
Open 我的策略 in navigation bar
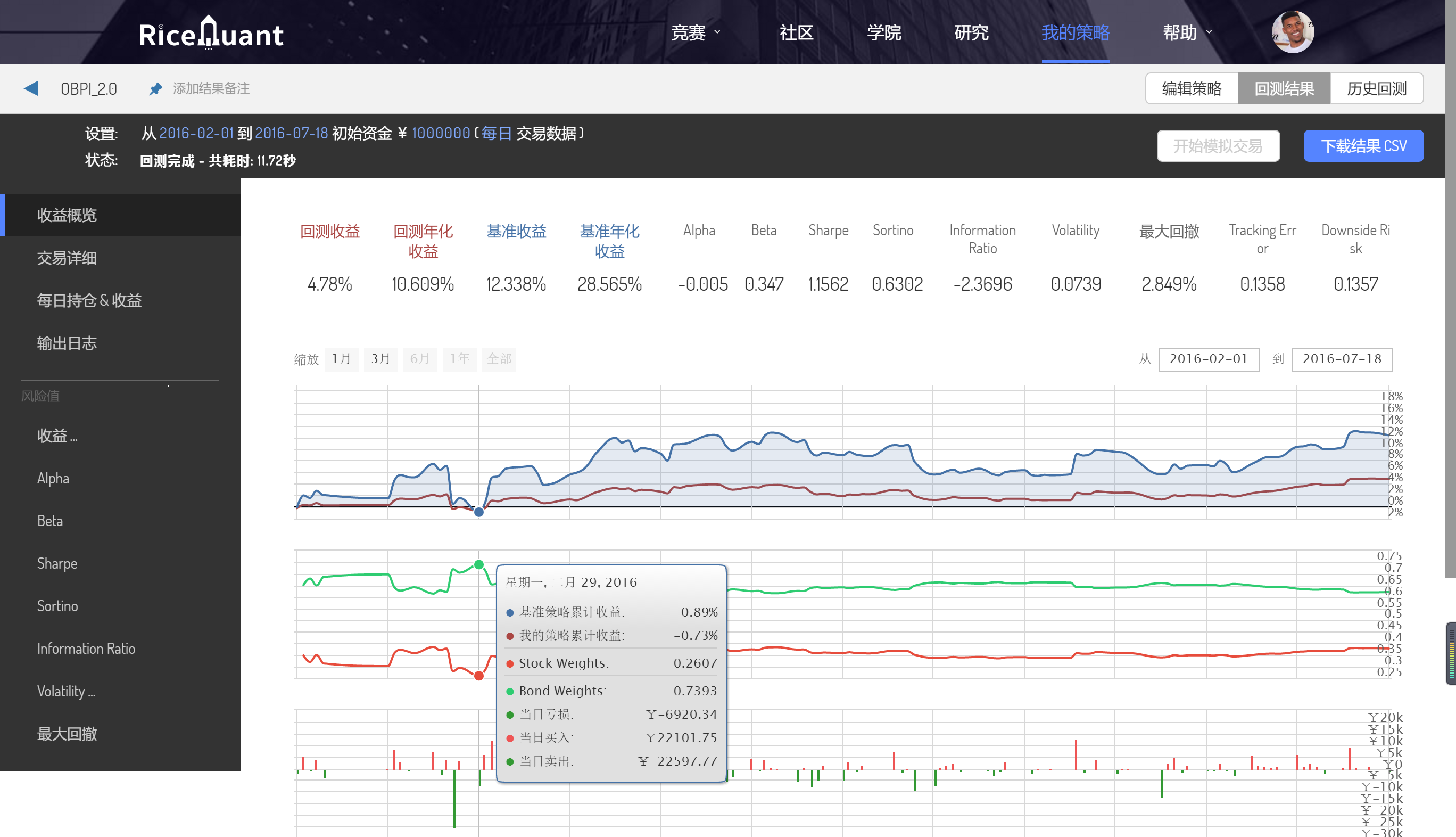coord(1075,32)
